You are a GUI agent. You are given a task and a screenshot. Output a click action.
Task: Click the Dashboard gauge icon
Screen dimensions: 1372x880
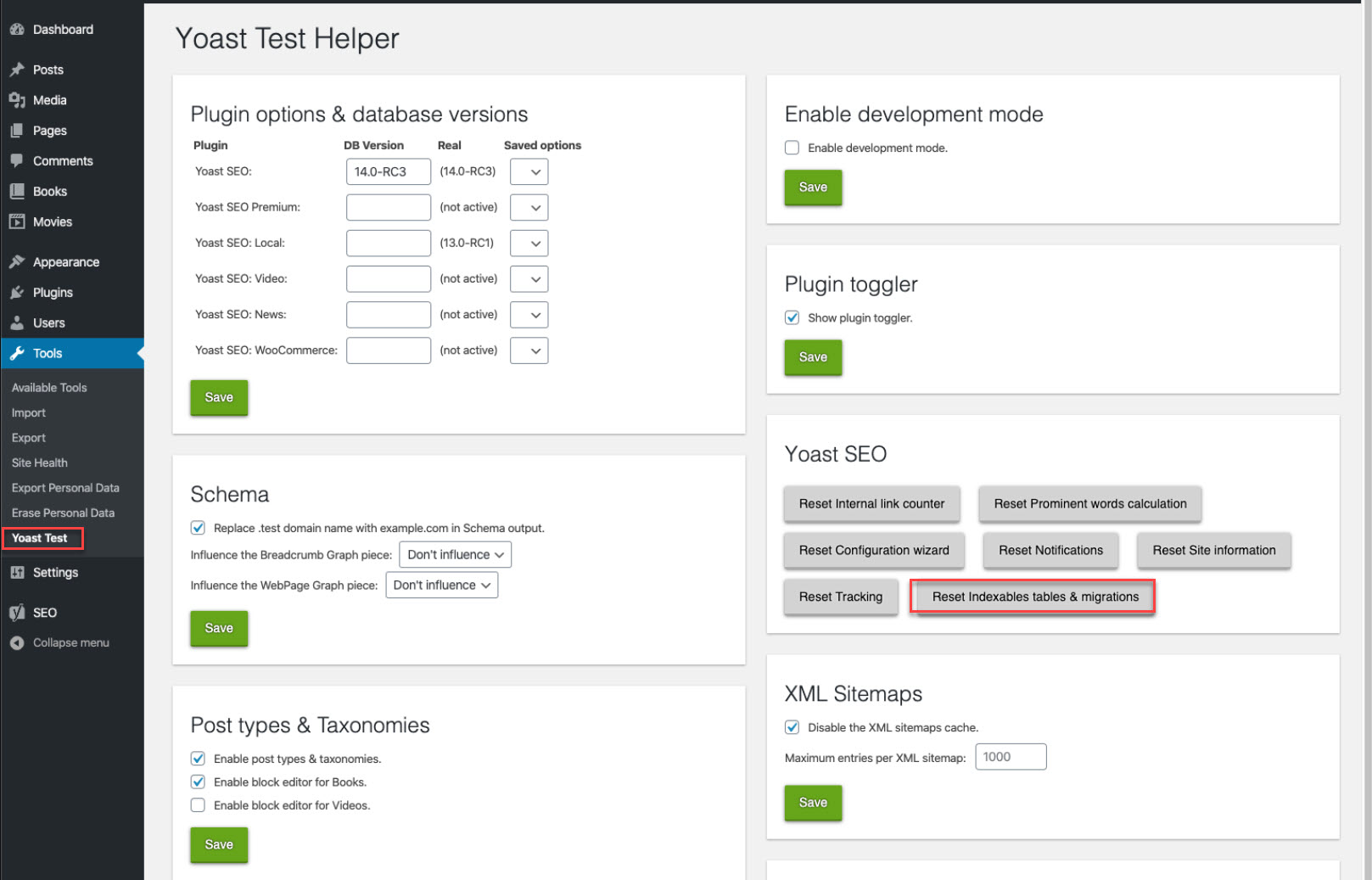coord(17,29)
